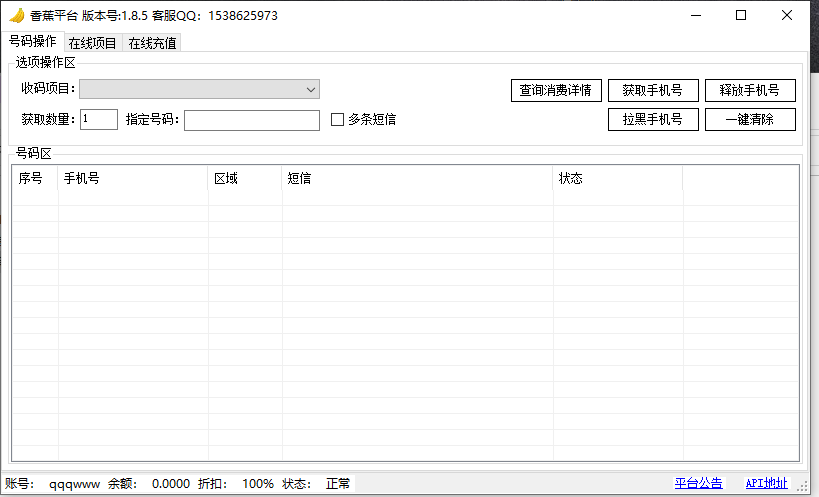Focus the 指定号码 input box
Image resolution: width=819 pixels, height=497 pixels.
[252, 120]
